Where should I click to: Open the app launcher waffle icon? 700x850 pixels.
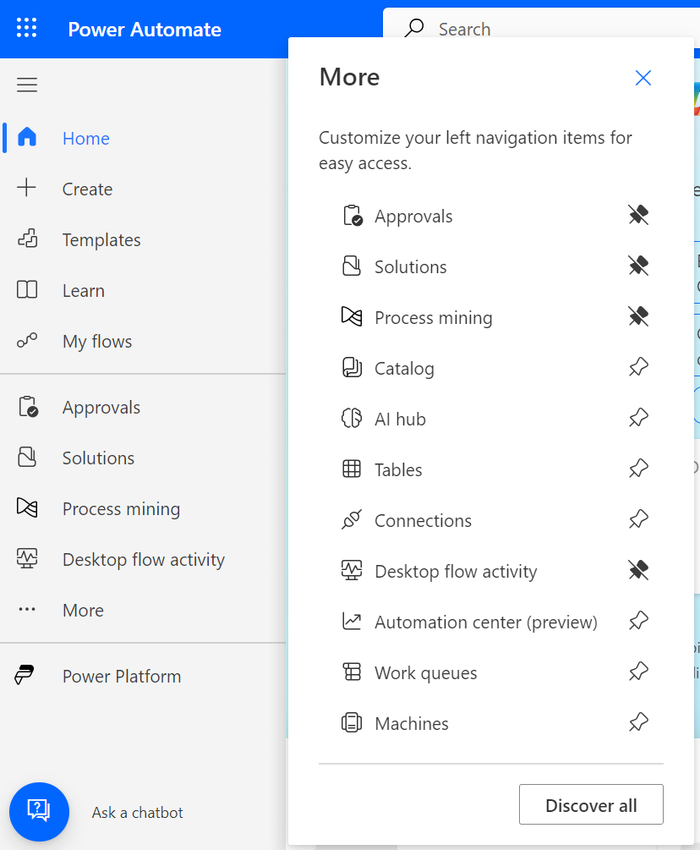[x=27, y=28]
